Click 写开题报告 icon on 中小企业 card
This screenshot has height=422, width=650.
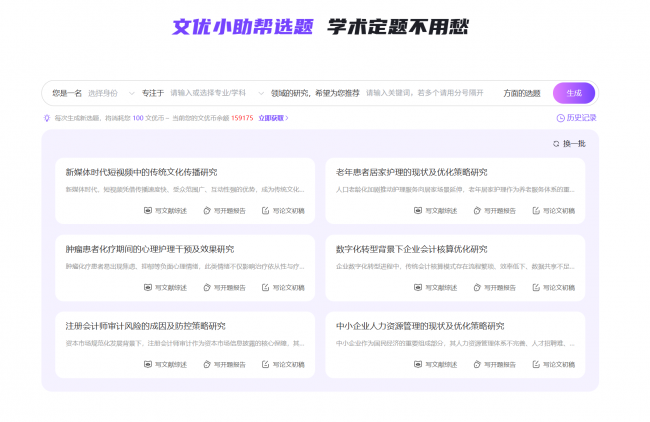pos(477,364)
